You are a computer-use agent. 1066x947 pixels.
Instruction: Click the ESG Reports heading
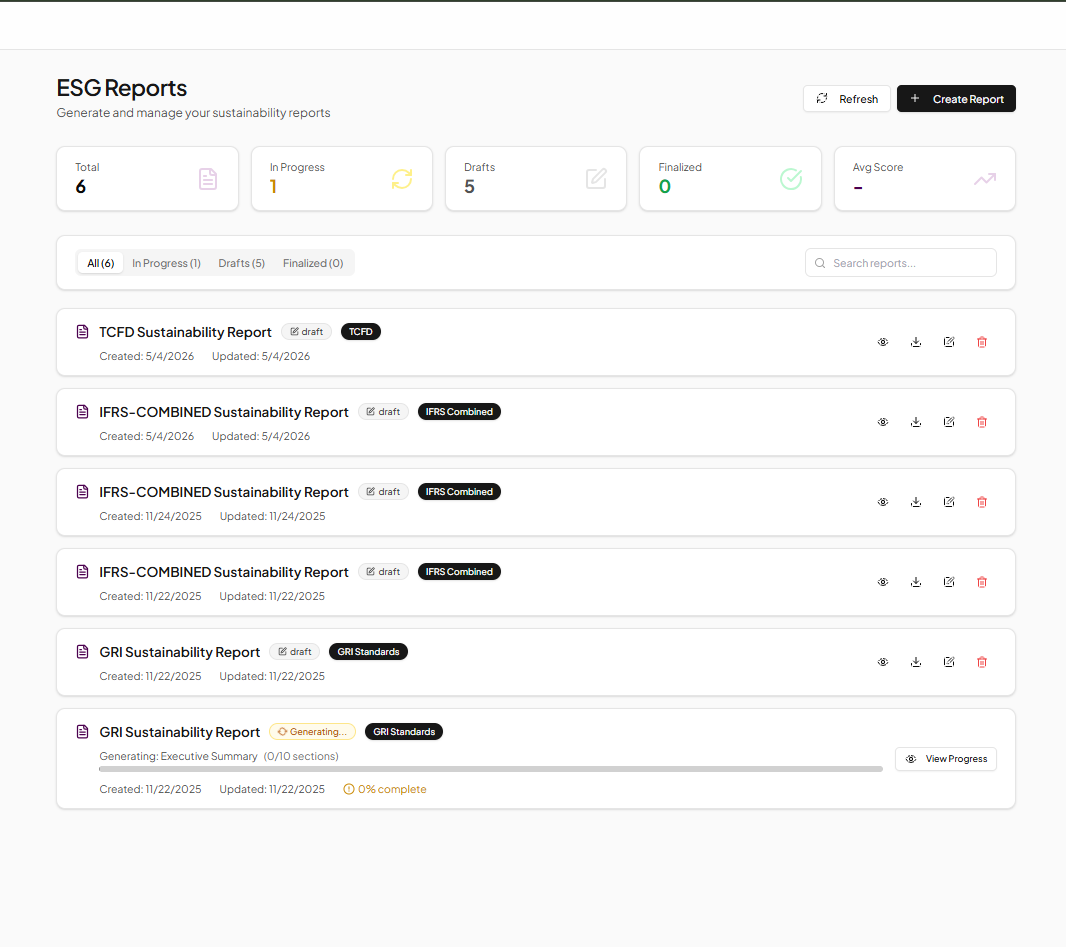tap(122, 88)
